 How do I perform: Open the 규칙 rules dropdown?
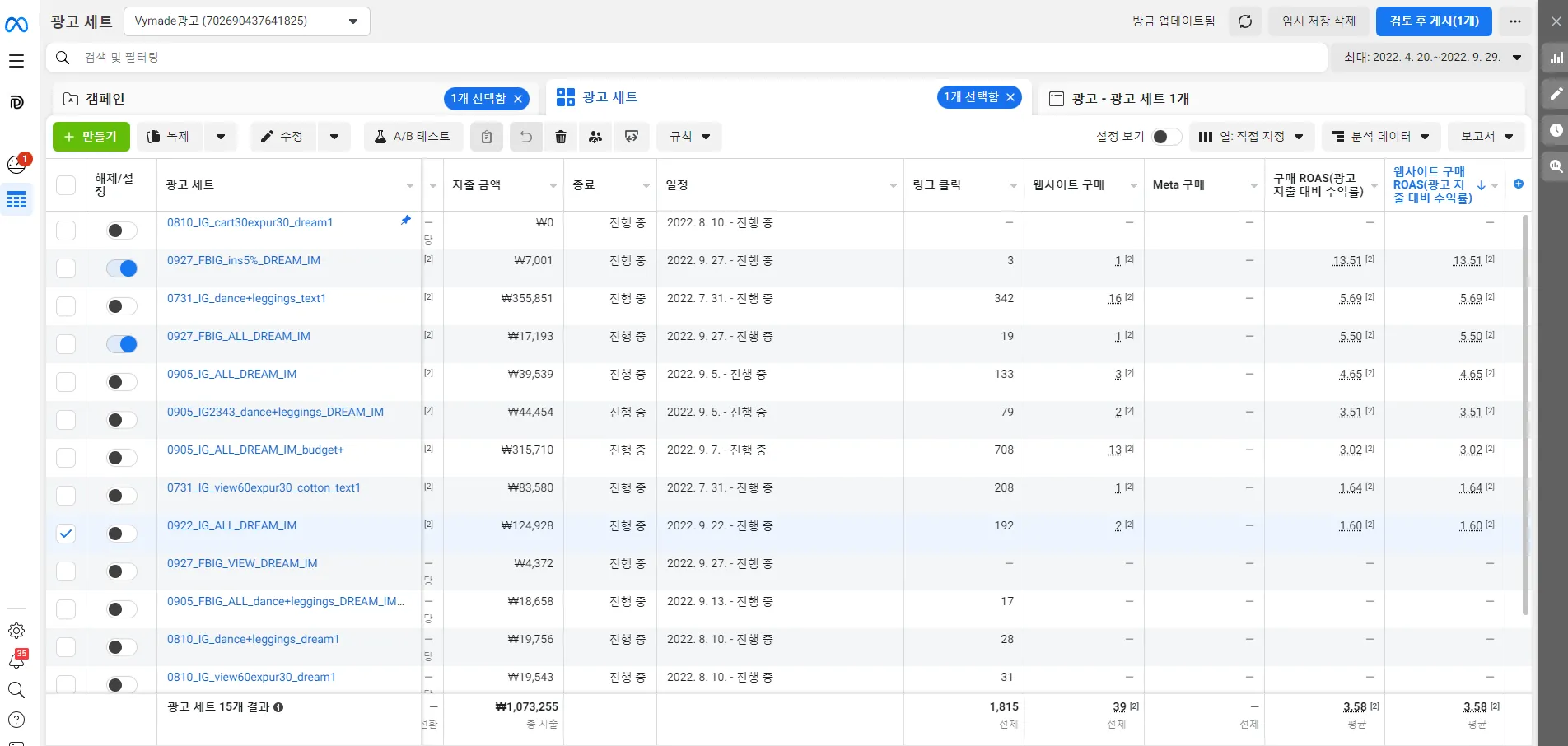(x=688, y=137)
